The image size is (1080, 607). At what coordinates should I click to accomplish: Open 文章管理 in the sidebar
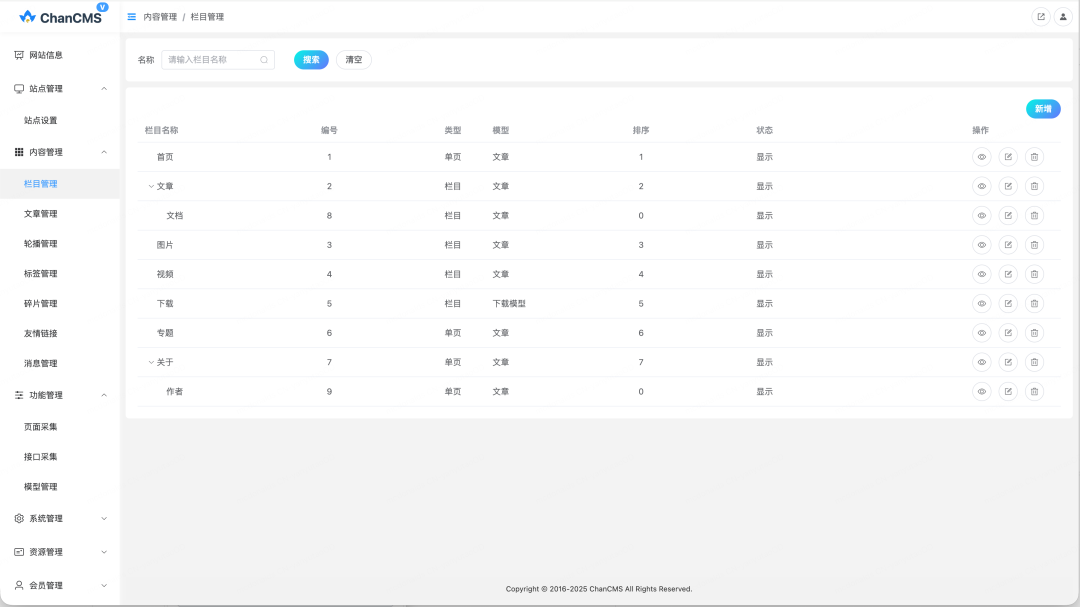(41, 214)
